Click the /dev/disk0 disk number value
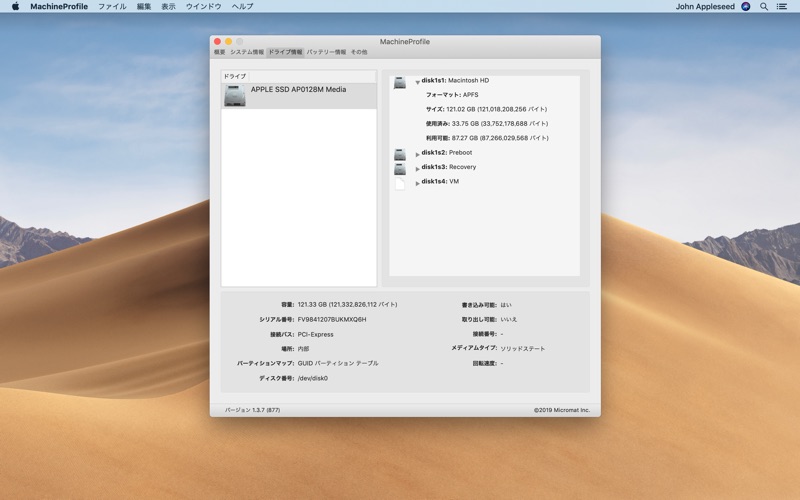This screenshot has width=800, height=500. [312, 378]
